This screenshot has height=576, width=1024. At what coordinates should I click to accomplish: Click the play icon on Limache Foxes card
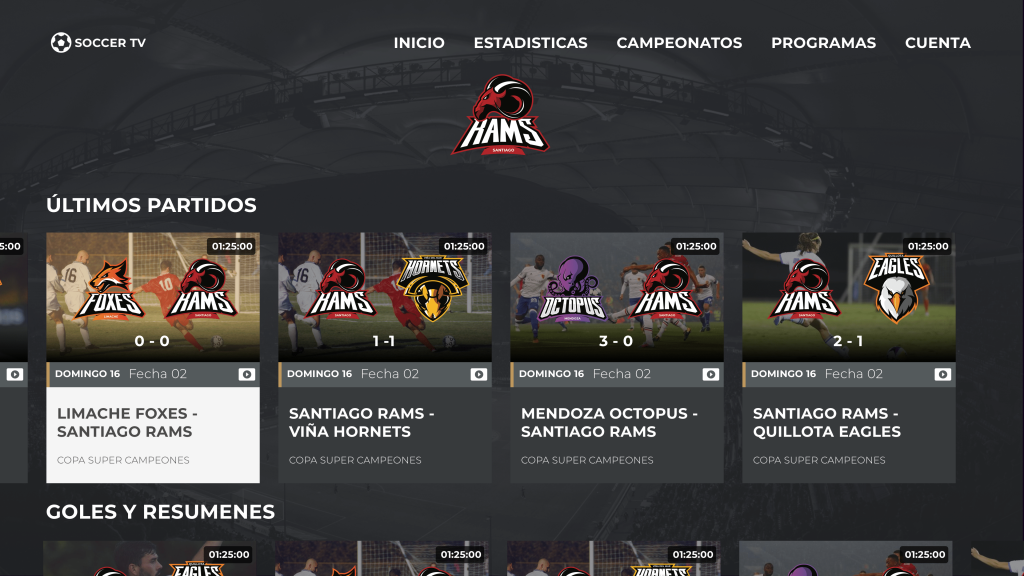click(x=246, y=374)
